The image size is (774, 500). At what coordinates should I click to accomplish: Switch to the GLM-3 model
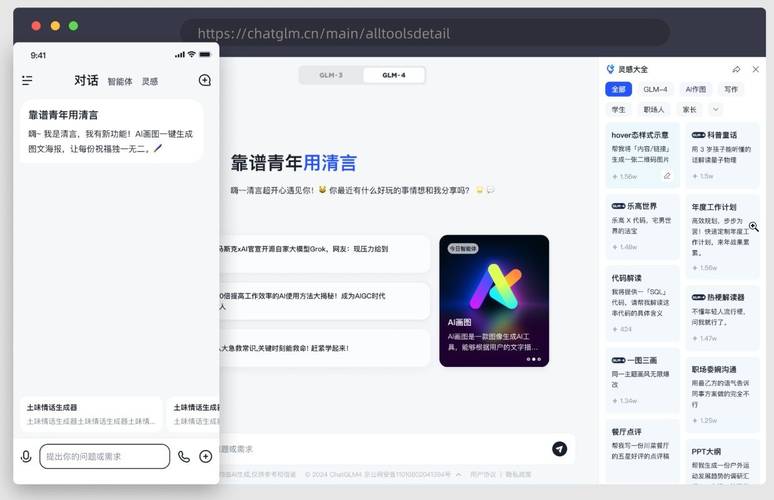tap(331, 76)
